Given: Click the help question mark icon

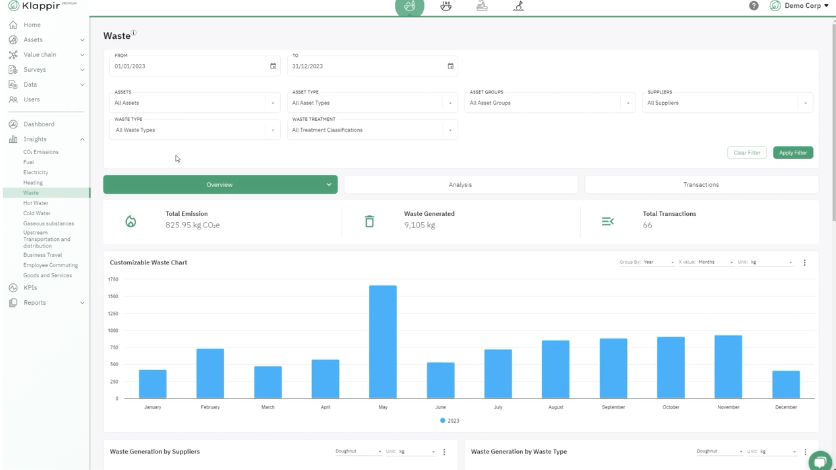Looking at the screenshot, I should pos(754,6).
